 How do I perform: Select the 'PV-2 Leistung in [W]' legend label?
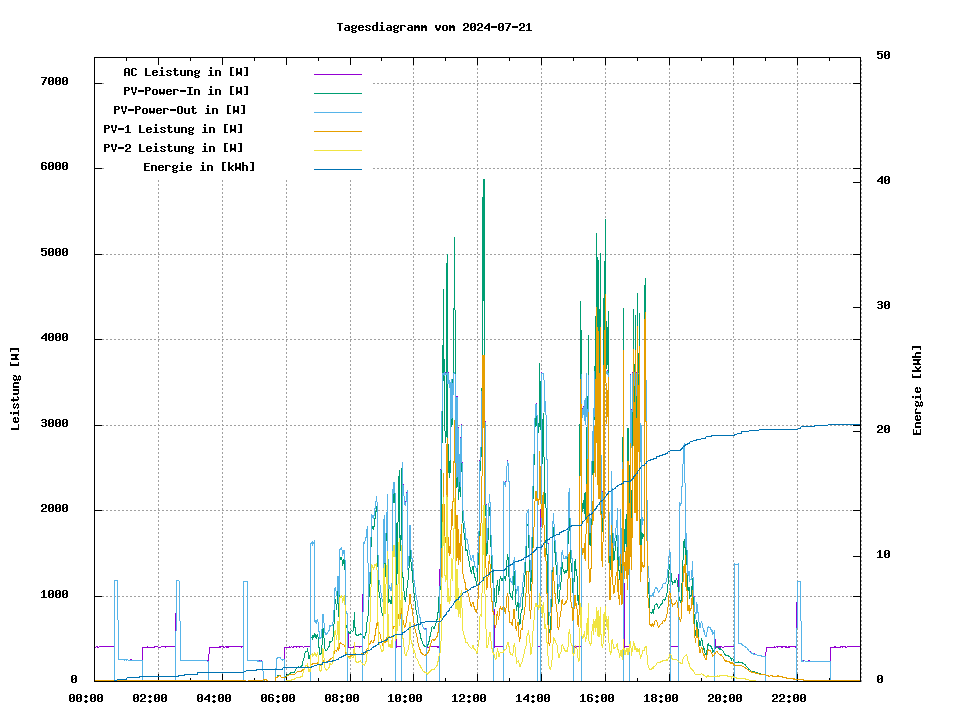pyautogui.click(x=173, y=148)
